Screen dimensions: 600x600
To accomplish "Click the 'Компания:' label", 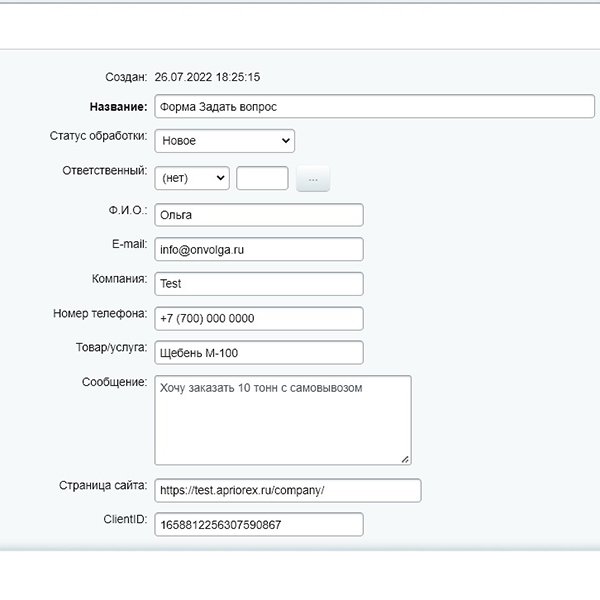I will (119, 279).
